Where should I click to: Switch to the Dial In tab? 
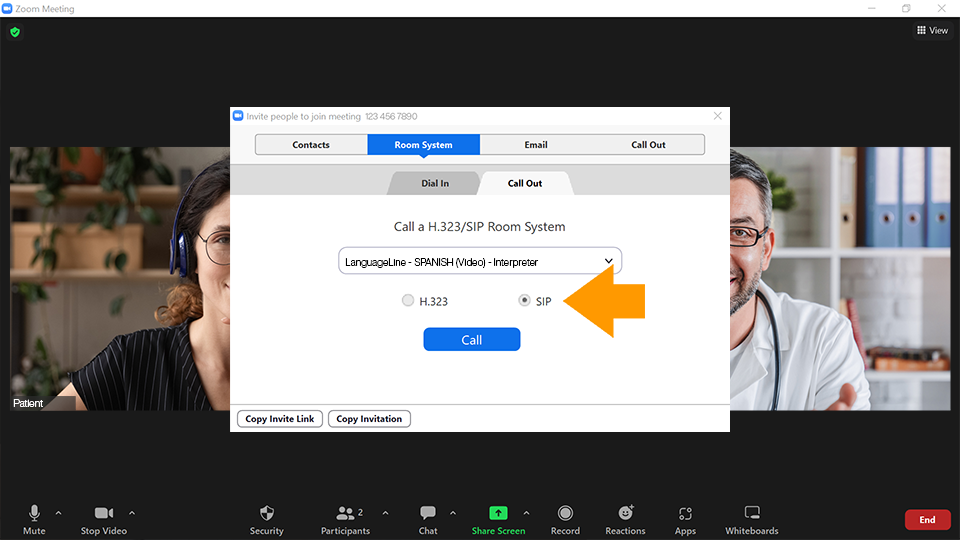(x=435, y=184)
